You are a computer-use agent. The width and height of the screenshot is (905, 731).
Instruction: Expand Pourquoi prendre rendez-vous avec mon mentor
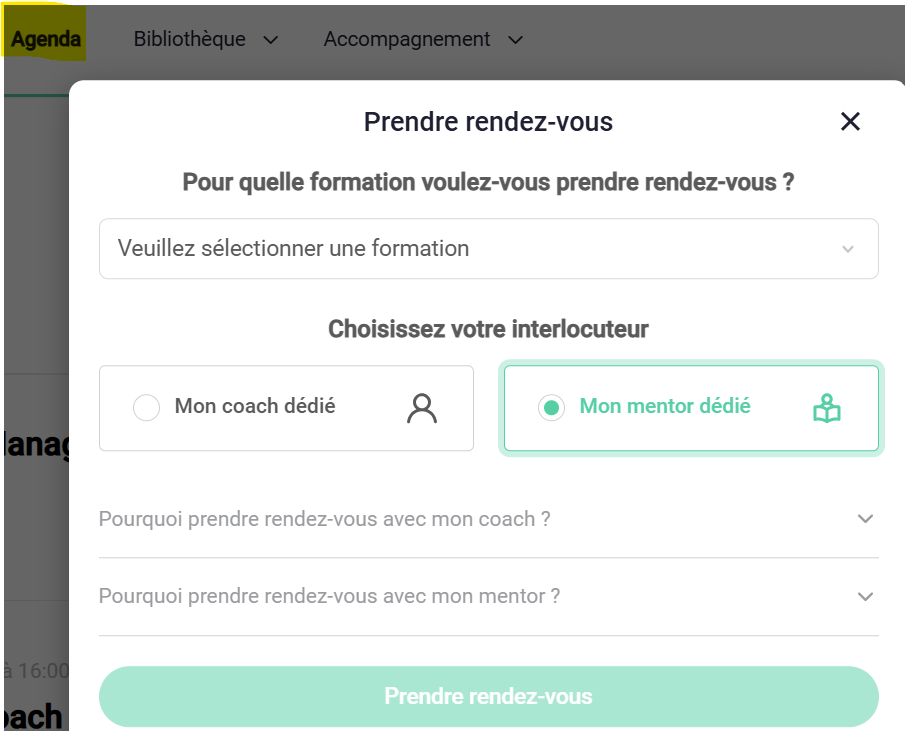click(329, 596)
